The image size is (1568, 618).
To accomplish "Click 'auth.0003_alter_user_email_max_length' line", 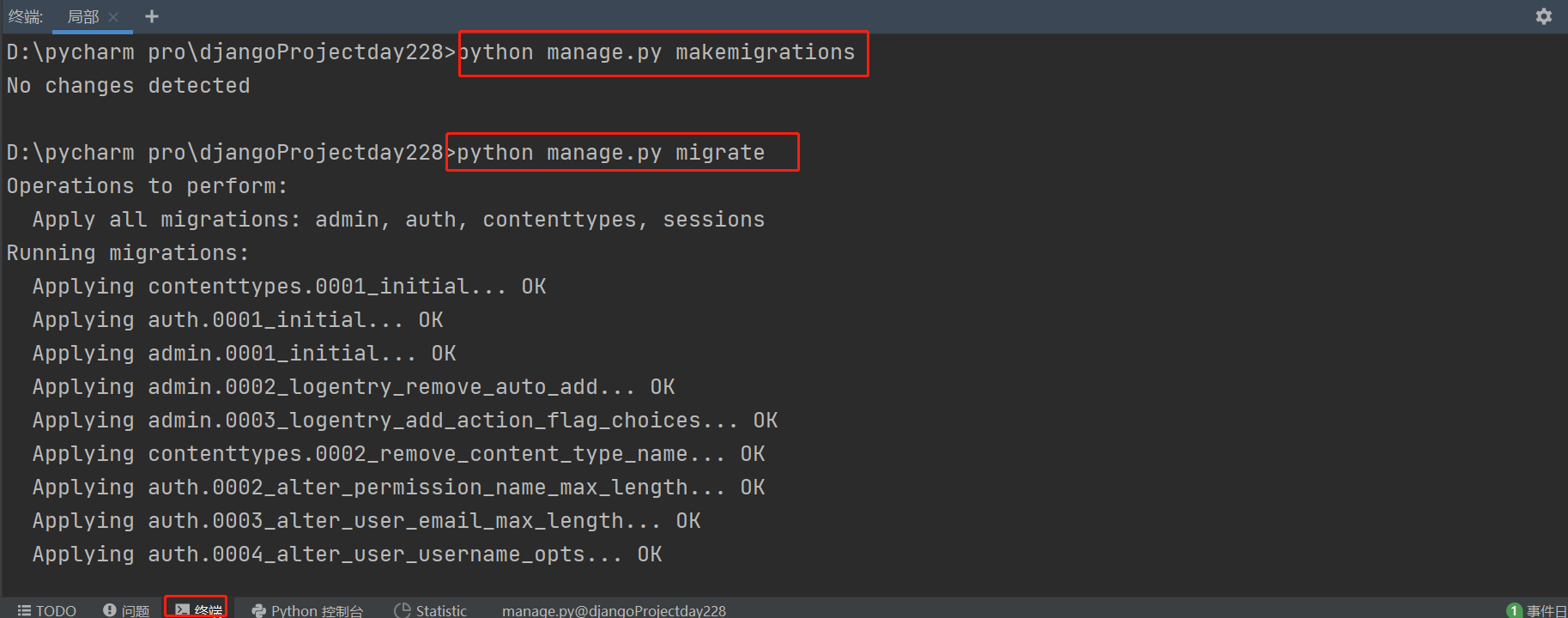I will (x=366, y=521).
